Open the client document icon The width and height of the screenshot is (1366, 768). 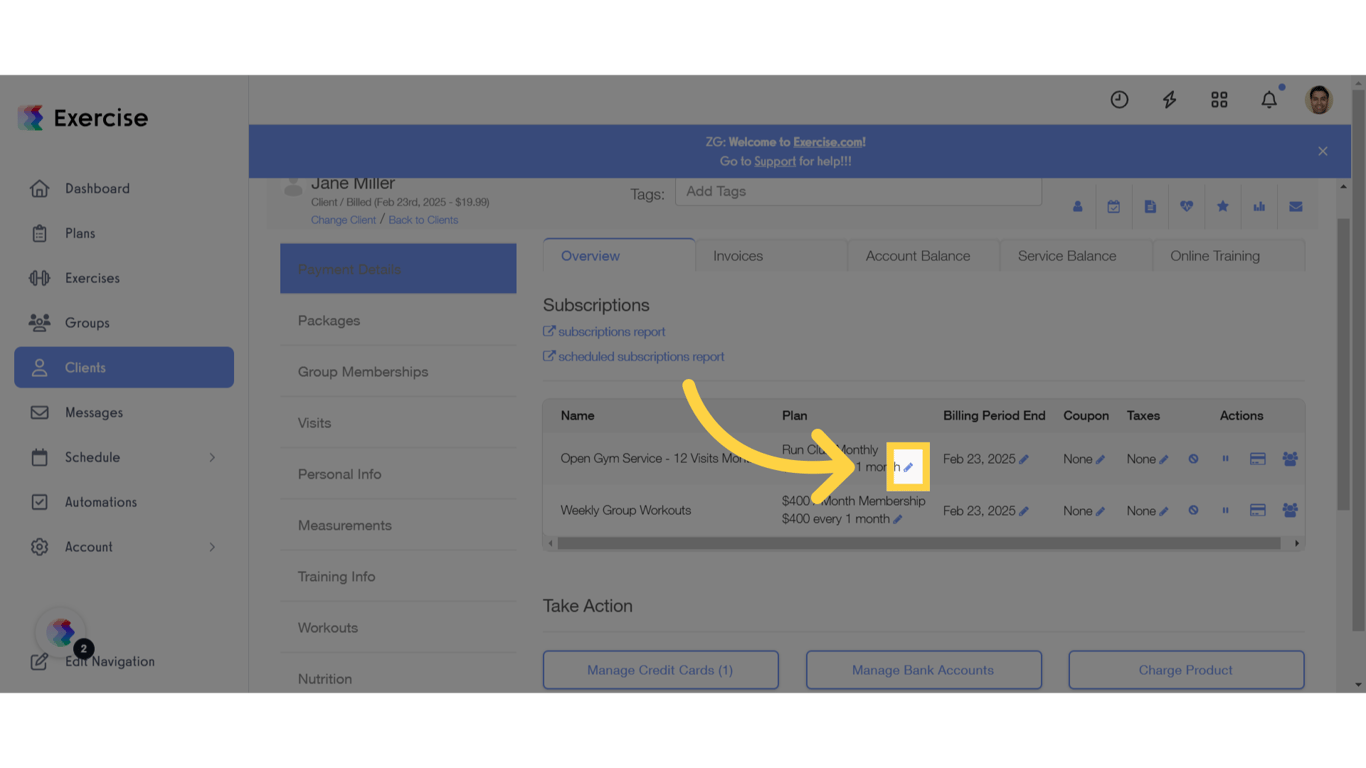pyautogui.click(x=1150, y=207)
